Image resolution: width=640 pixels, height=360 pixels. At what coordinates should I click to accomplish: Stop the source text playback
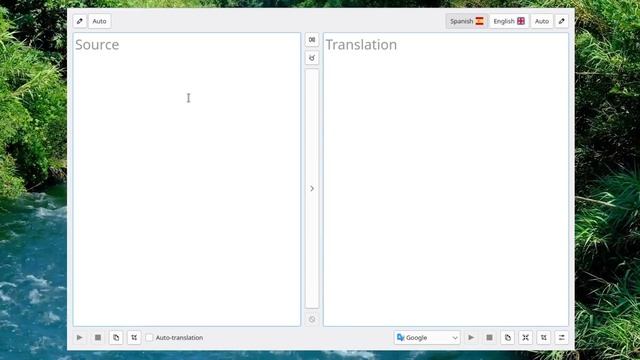point(98,338)
